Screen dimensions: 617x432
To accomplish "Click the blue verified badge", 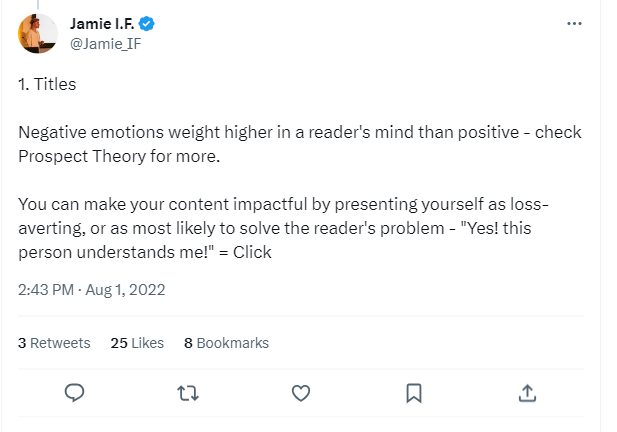I will point(146,23).
